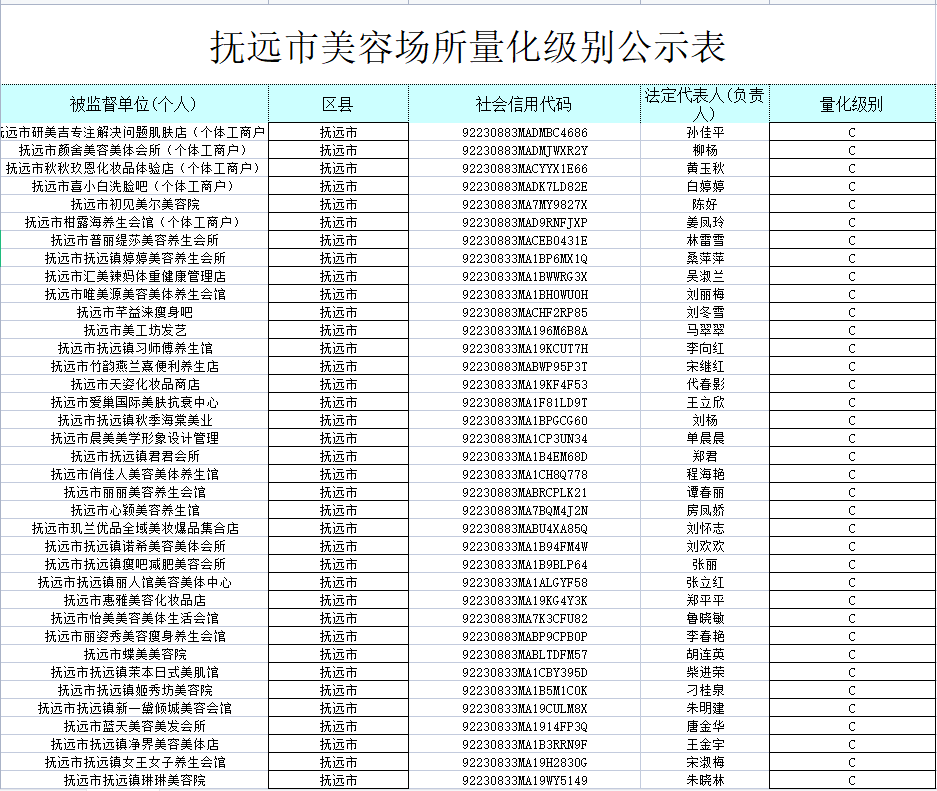937x791 pixels.
Task: Select credit code 92230883MABRCPLK21
Action: coord(525,492)
